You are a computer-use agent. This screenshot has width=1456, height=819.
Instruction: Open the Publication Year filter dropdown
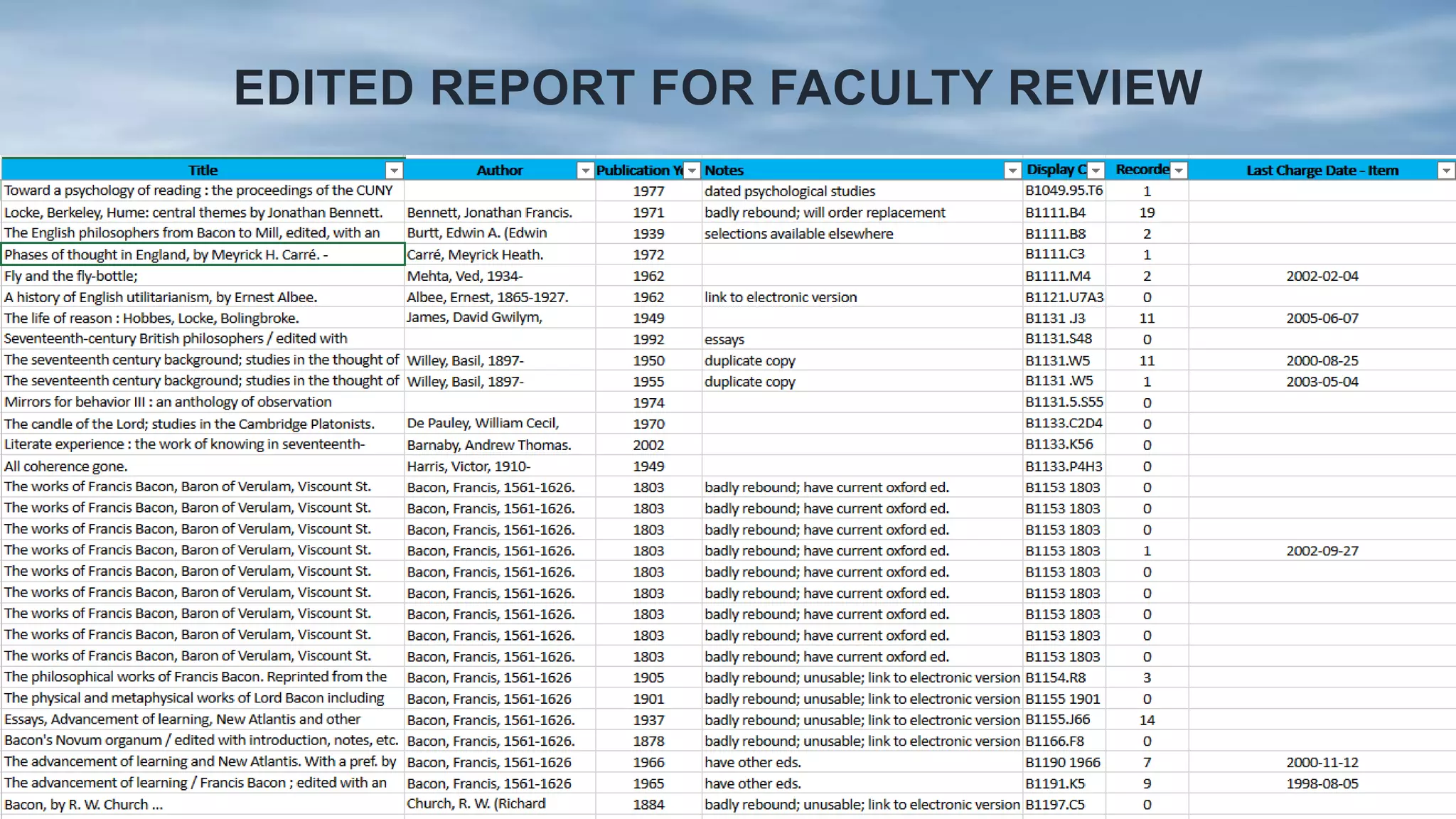click(692, 170)
